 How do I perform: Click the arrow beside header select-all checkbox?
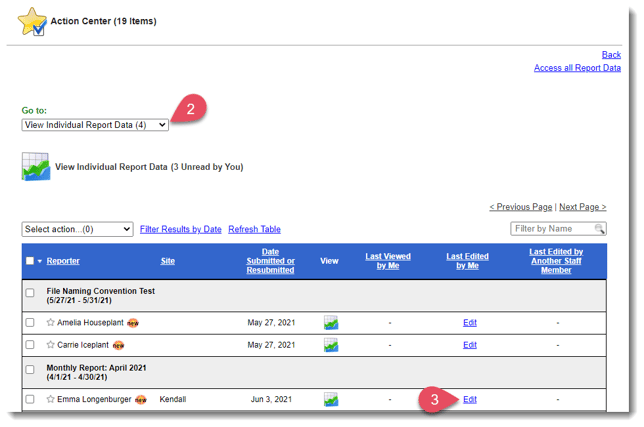(x=40, y=262)
